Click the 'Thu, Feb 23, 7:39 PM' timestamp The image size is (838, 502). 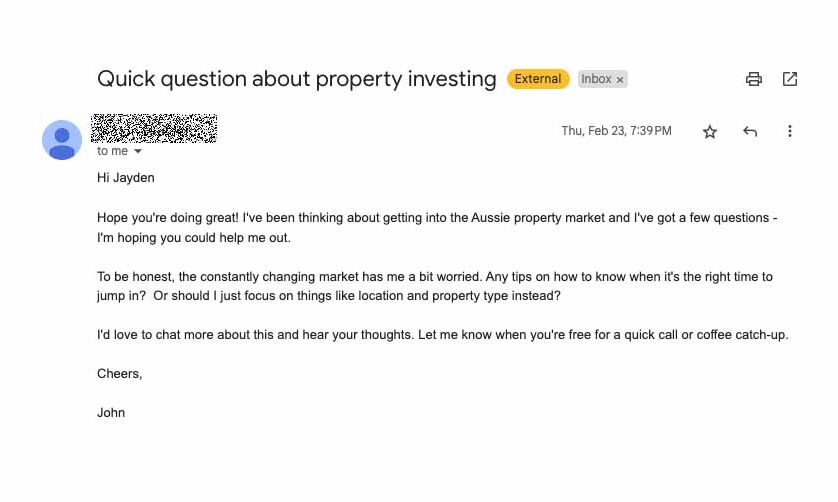(616, 131)
